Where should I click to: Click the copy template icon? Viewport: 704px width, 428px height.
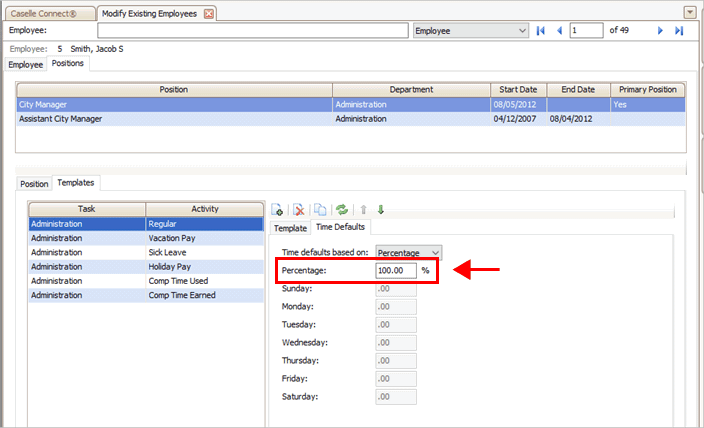tap(320, 210)
